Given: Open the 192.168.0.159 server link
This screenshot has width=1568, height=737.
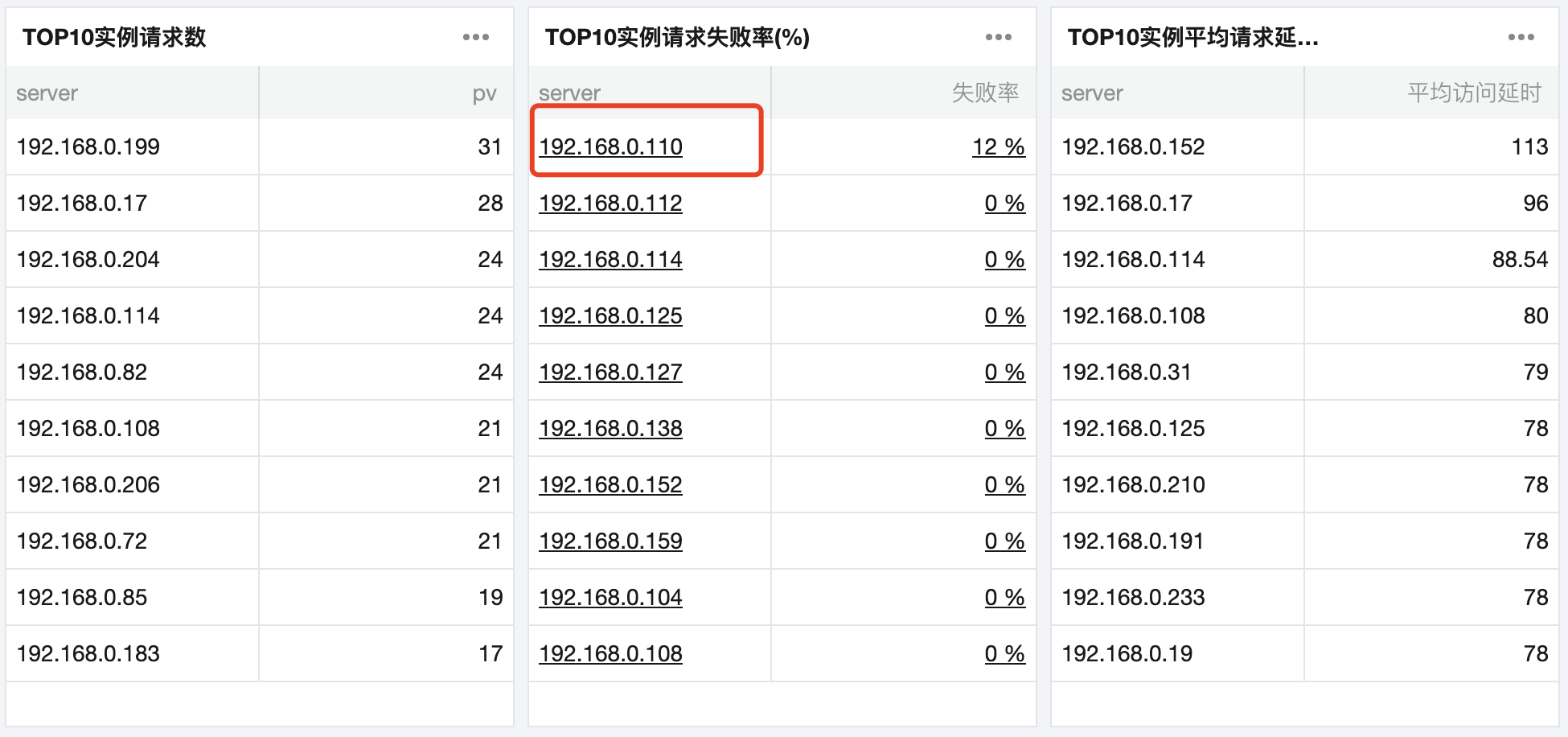Looking at the screenshot, I should tap(610, 541).
